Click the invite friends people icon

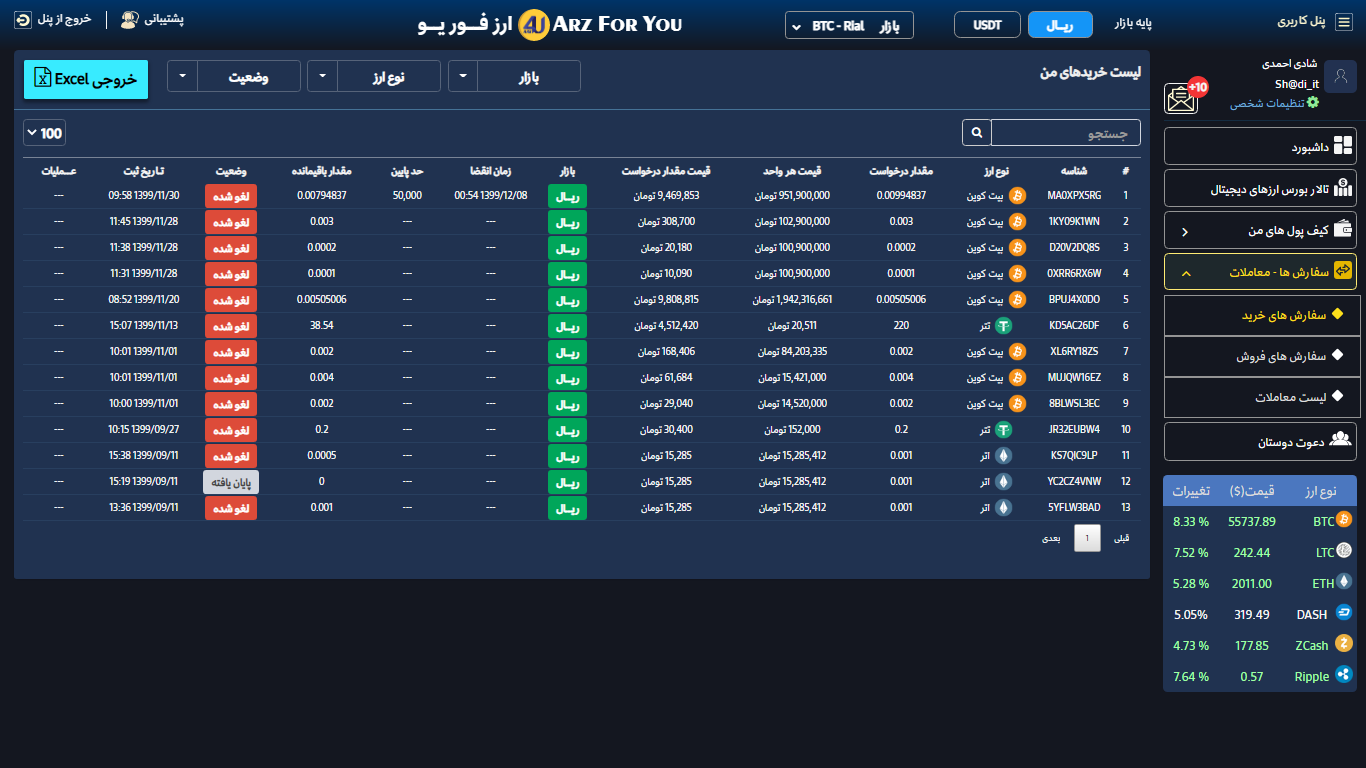click(x=1342, y=440)
